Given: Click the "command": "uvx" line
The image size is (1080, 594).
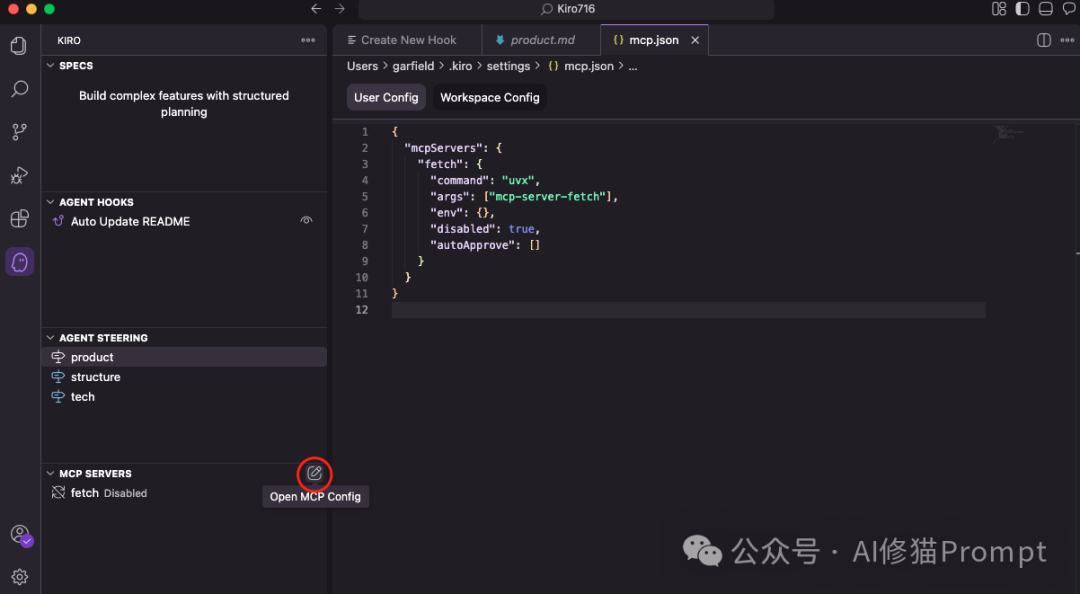Looking at the screenshot, I should (x=485, y=181).
